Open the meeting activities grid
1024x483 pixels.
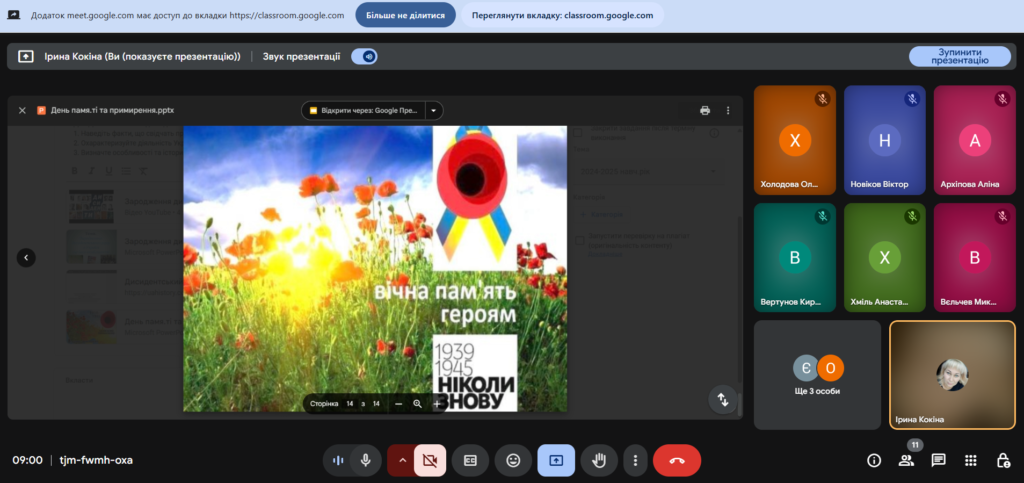(970, 460)
